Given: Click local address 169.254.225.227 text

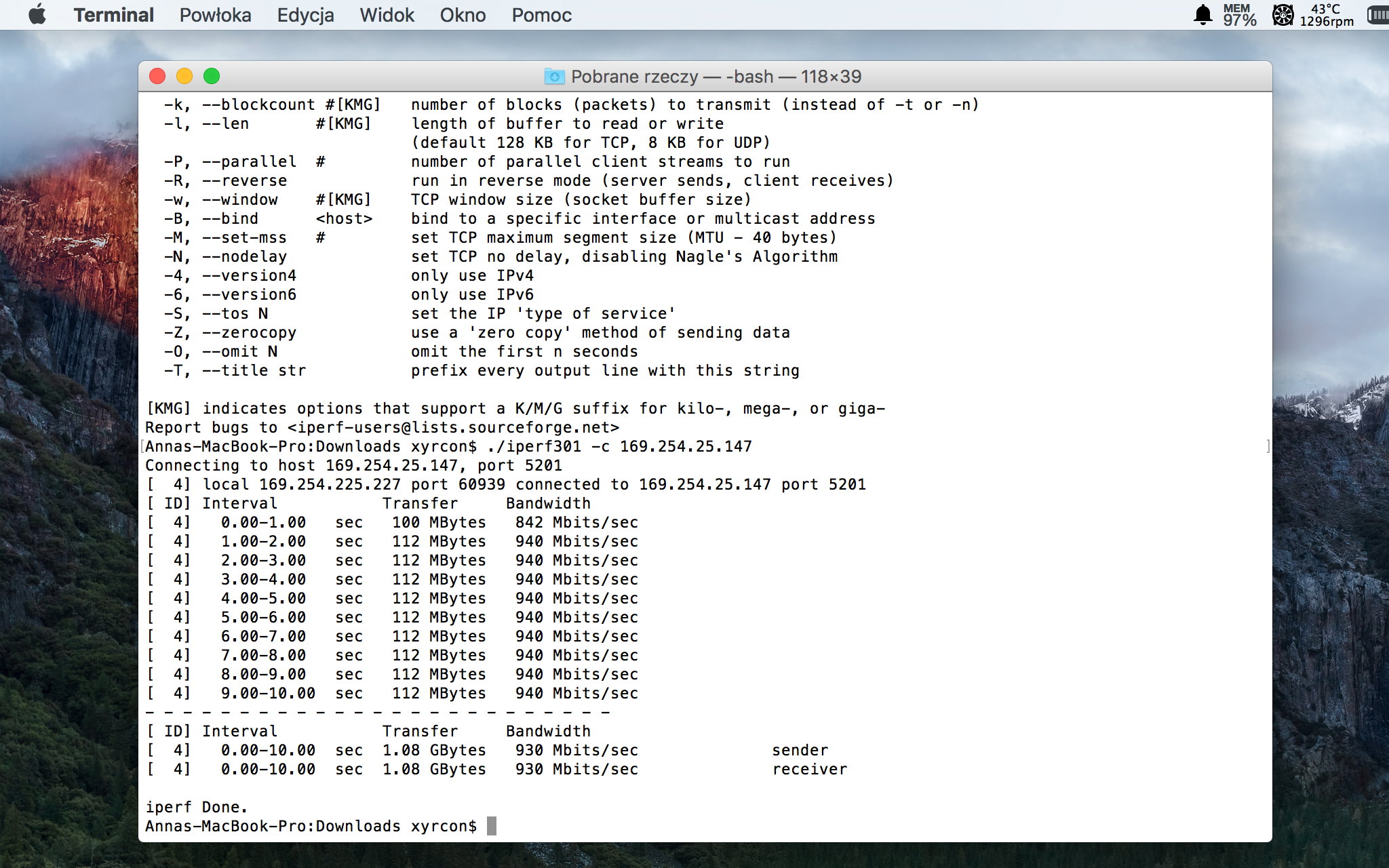Looking at the screenshot, I should [330, 484].
